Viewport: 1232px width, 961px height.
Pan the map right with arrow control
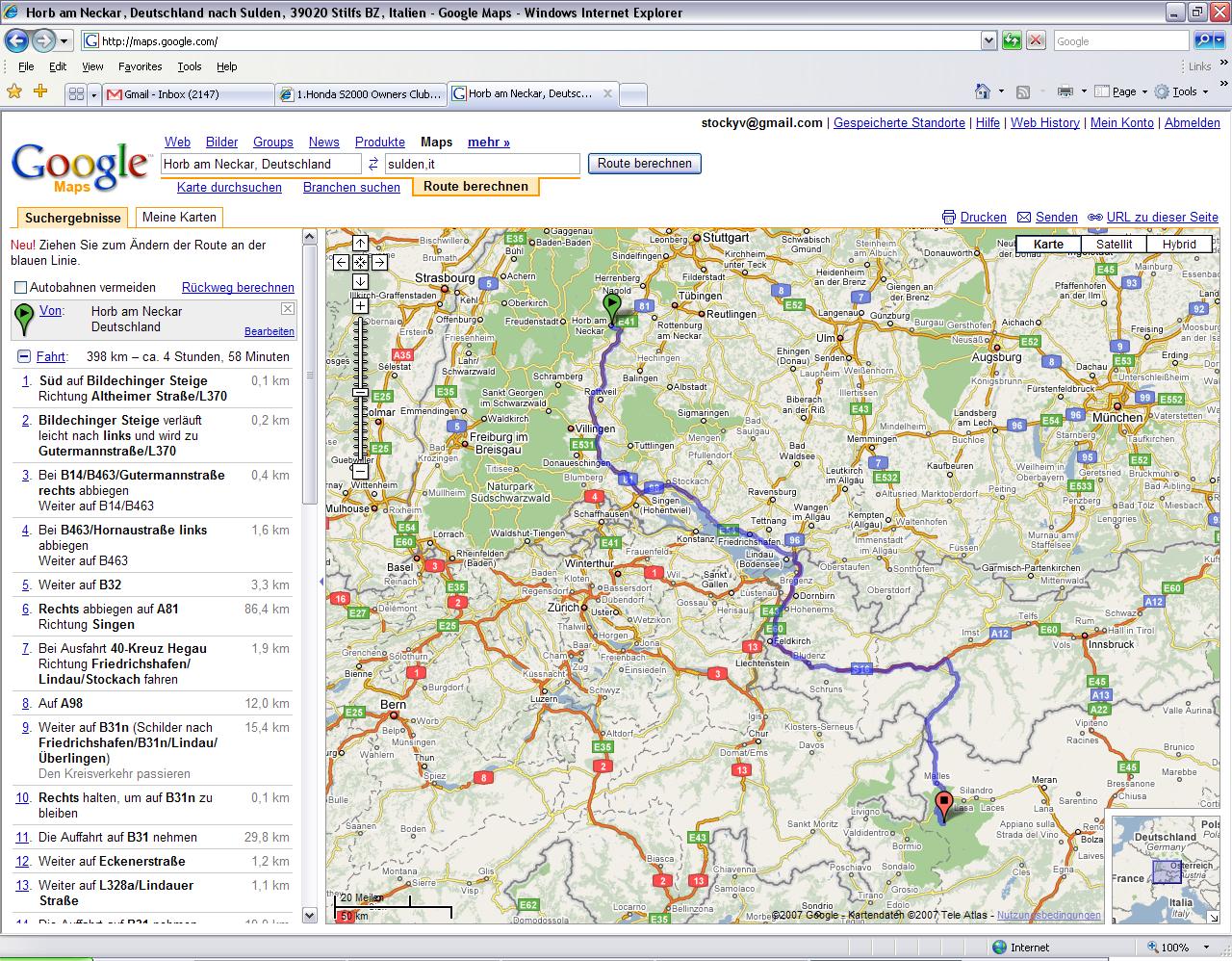pyautogui.click(x=379, y=262)
